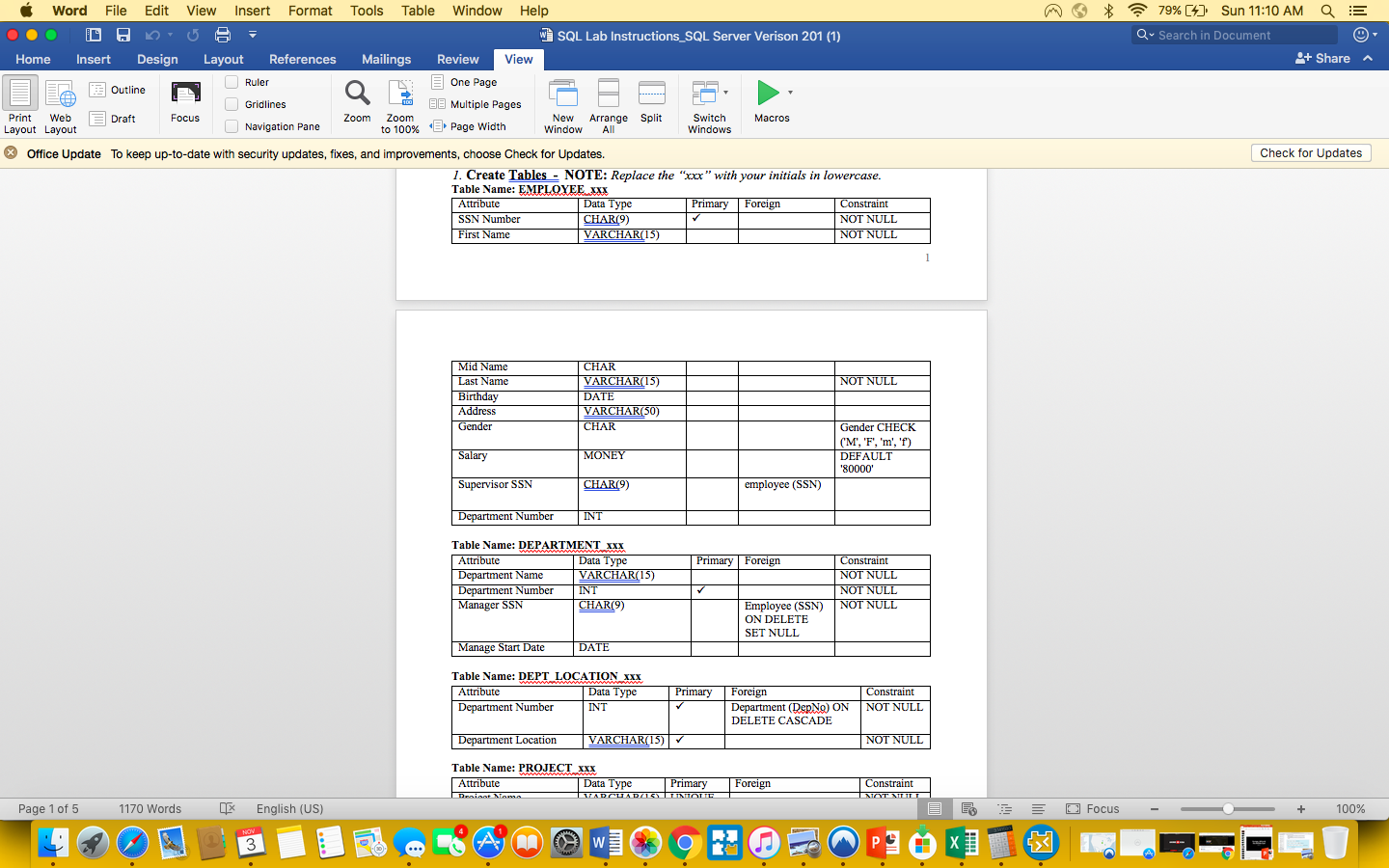The width and height of the screenshot is (1389, 868).
Task: Toggle sidebar icon in title bar
Action: [x=94, y=35]
